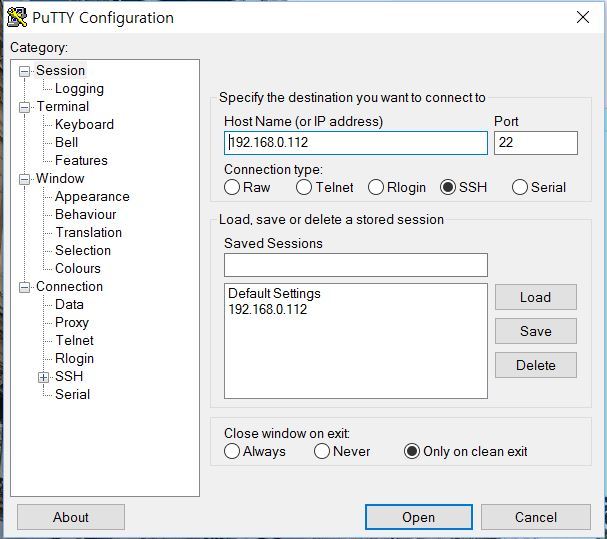The image size is (607, 539).
Task: Collapse the Window tree node
Action: 24,179
